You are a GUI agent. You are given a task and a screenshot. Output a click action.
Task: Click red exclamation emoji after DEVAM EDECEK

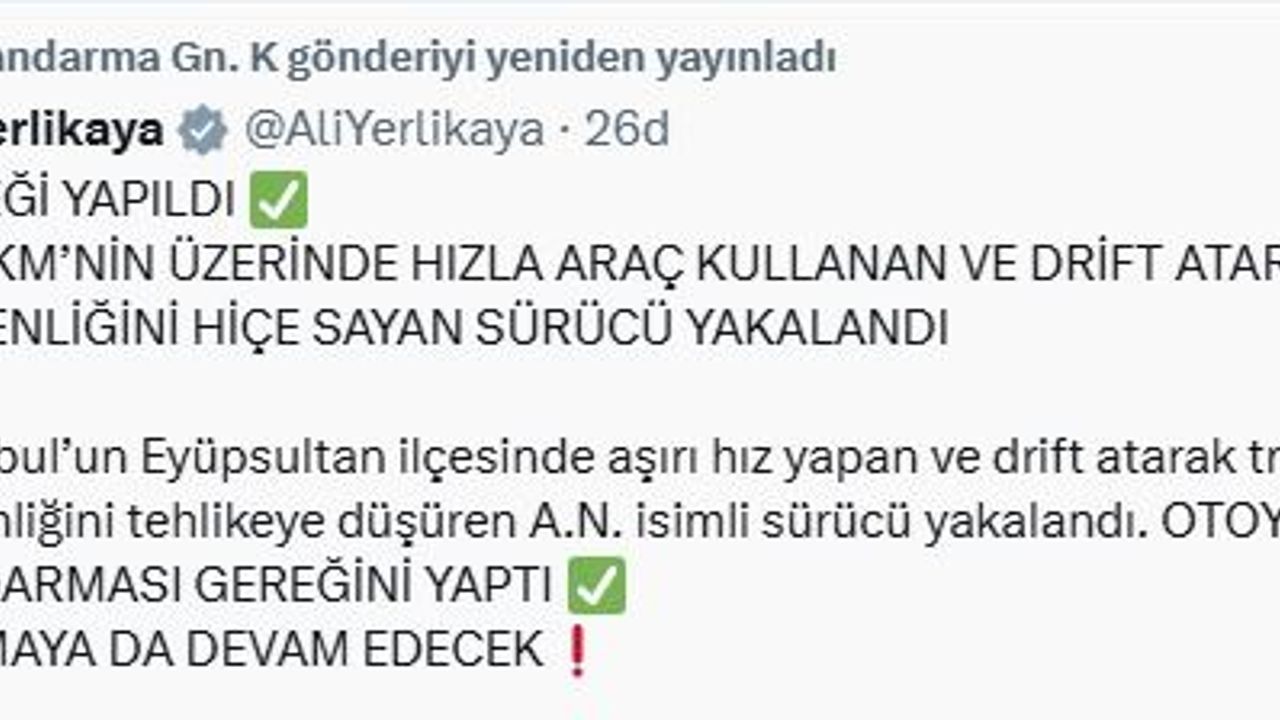[x=575, y=650]
